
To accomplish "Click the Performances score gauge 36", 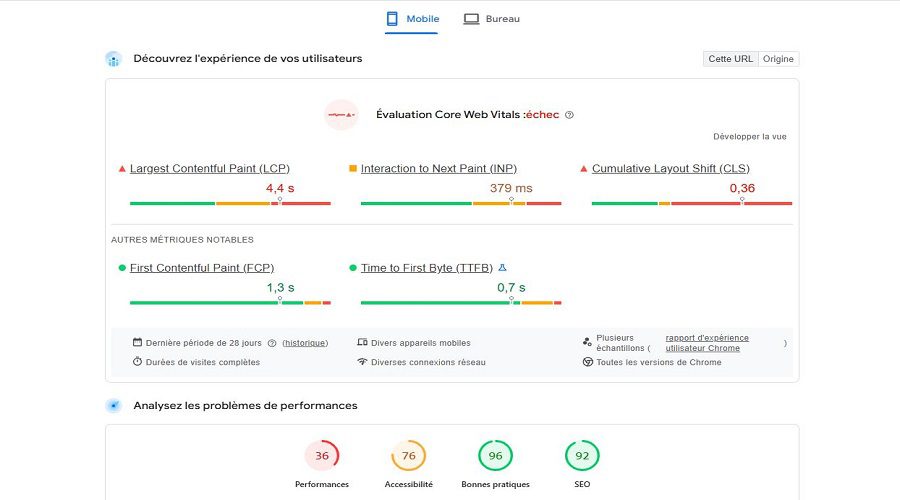I will pos(321,456).
